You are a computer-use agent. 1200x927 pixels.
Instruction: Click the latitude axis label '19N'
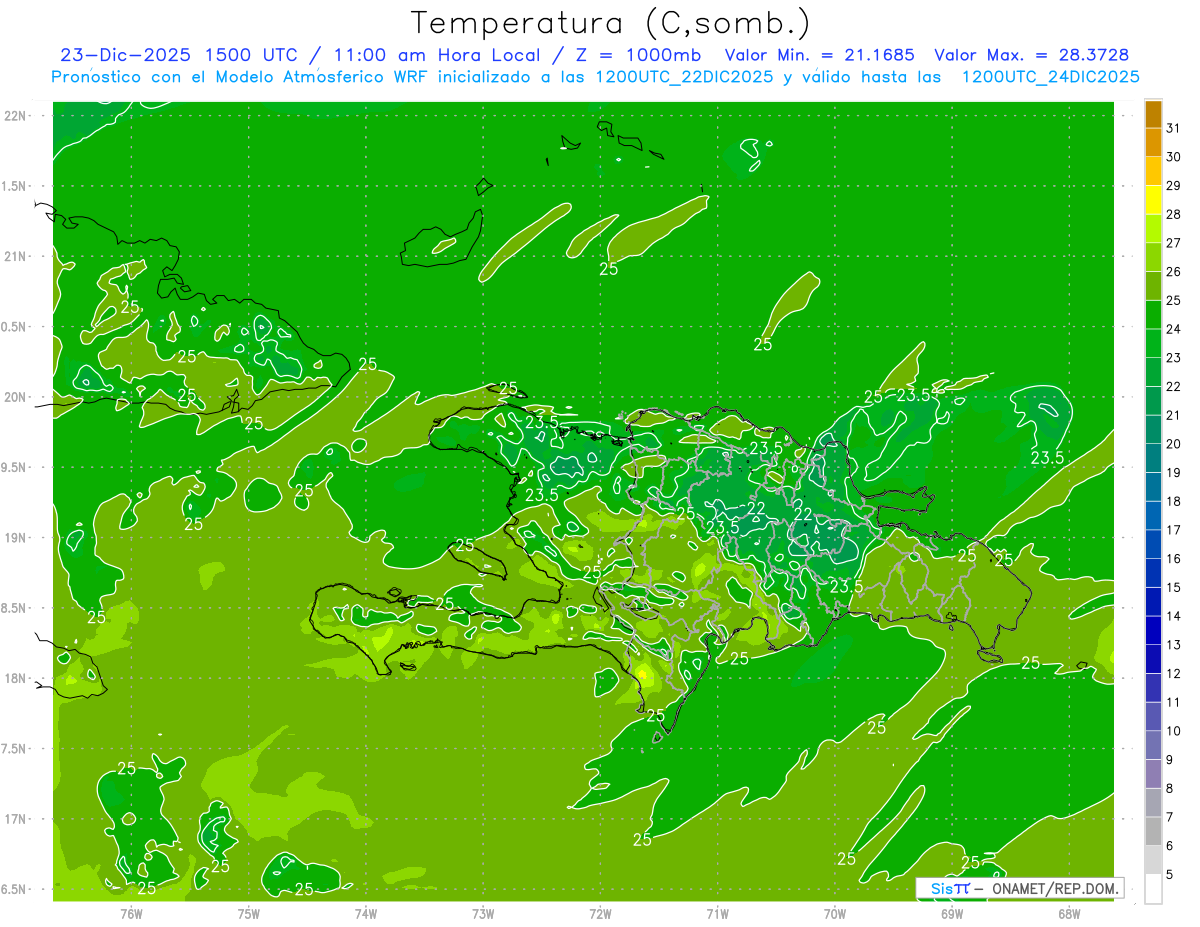[x=17, y=538]
